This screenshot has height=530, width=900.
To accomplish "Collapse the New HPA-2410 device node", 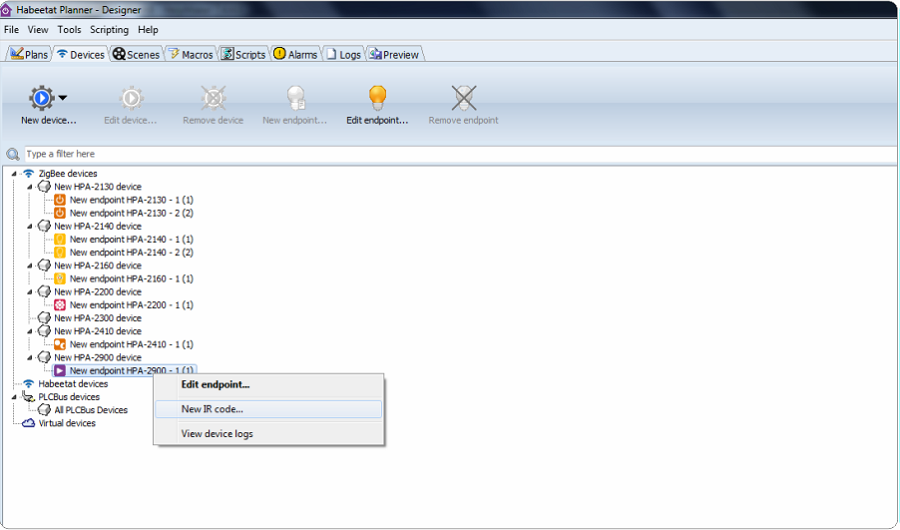I will [30, 331].
